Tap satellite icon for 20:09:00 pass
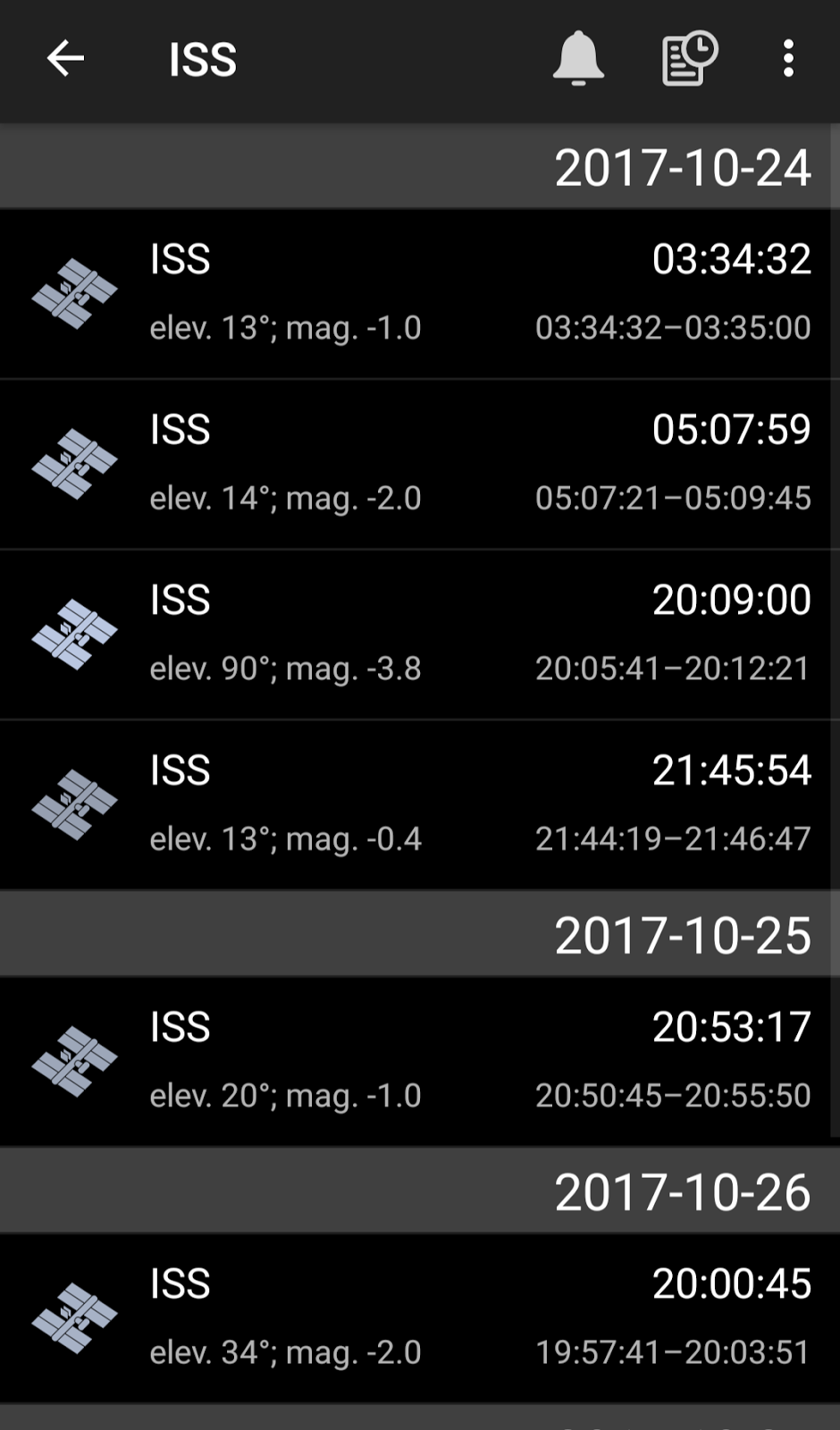The width and height of the screenshot is (840, 1430). pyautogui.click(x=75, y=635)
